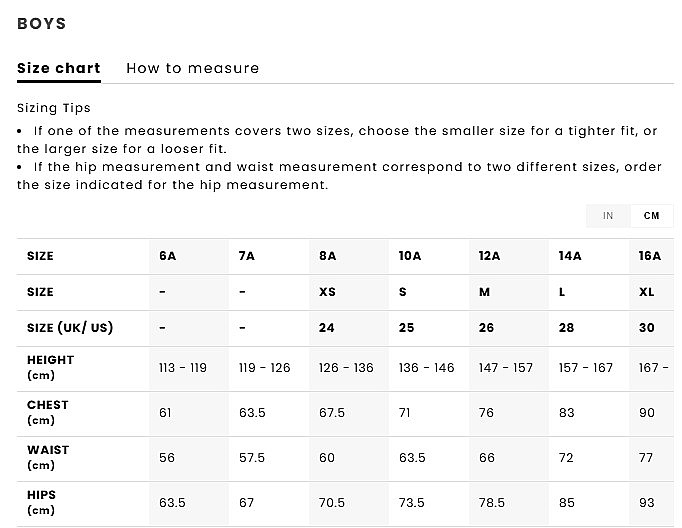Click the 10A size column header
The image size is (682, 528).
(x=410, y=256)
